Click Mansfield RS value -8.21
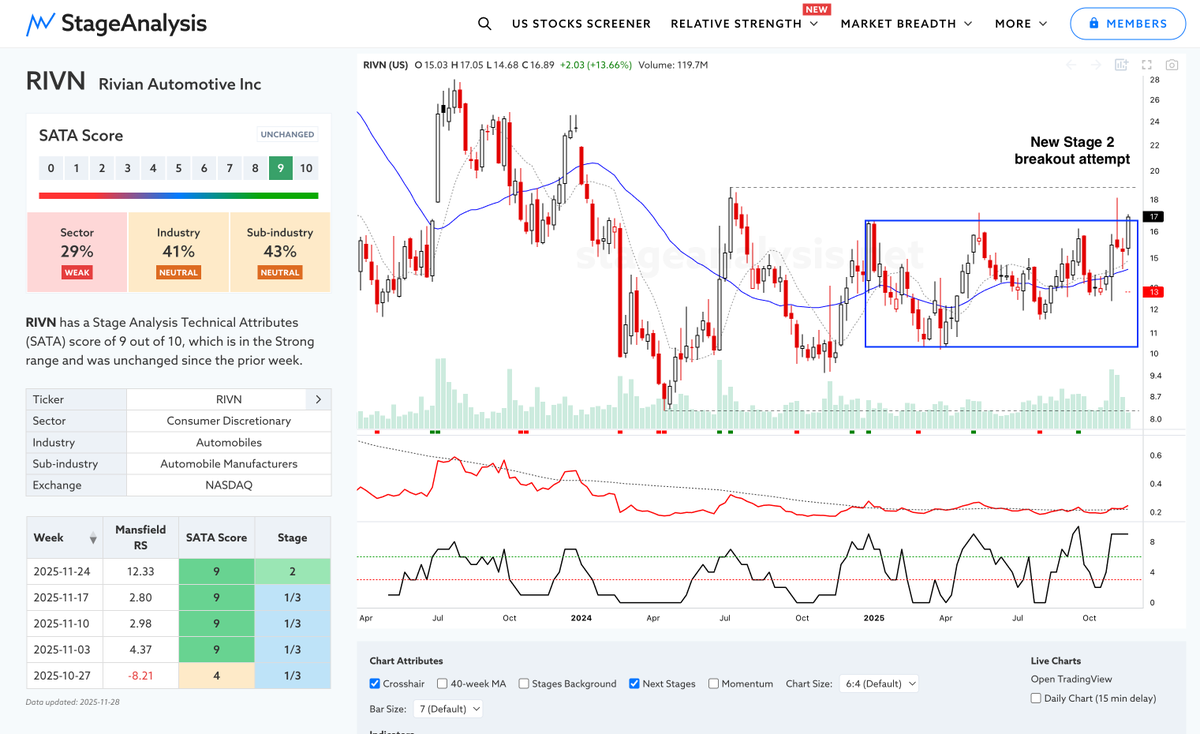1200x734 pixels. click(x=141, y=675)
